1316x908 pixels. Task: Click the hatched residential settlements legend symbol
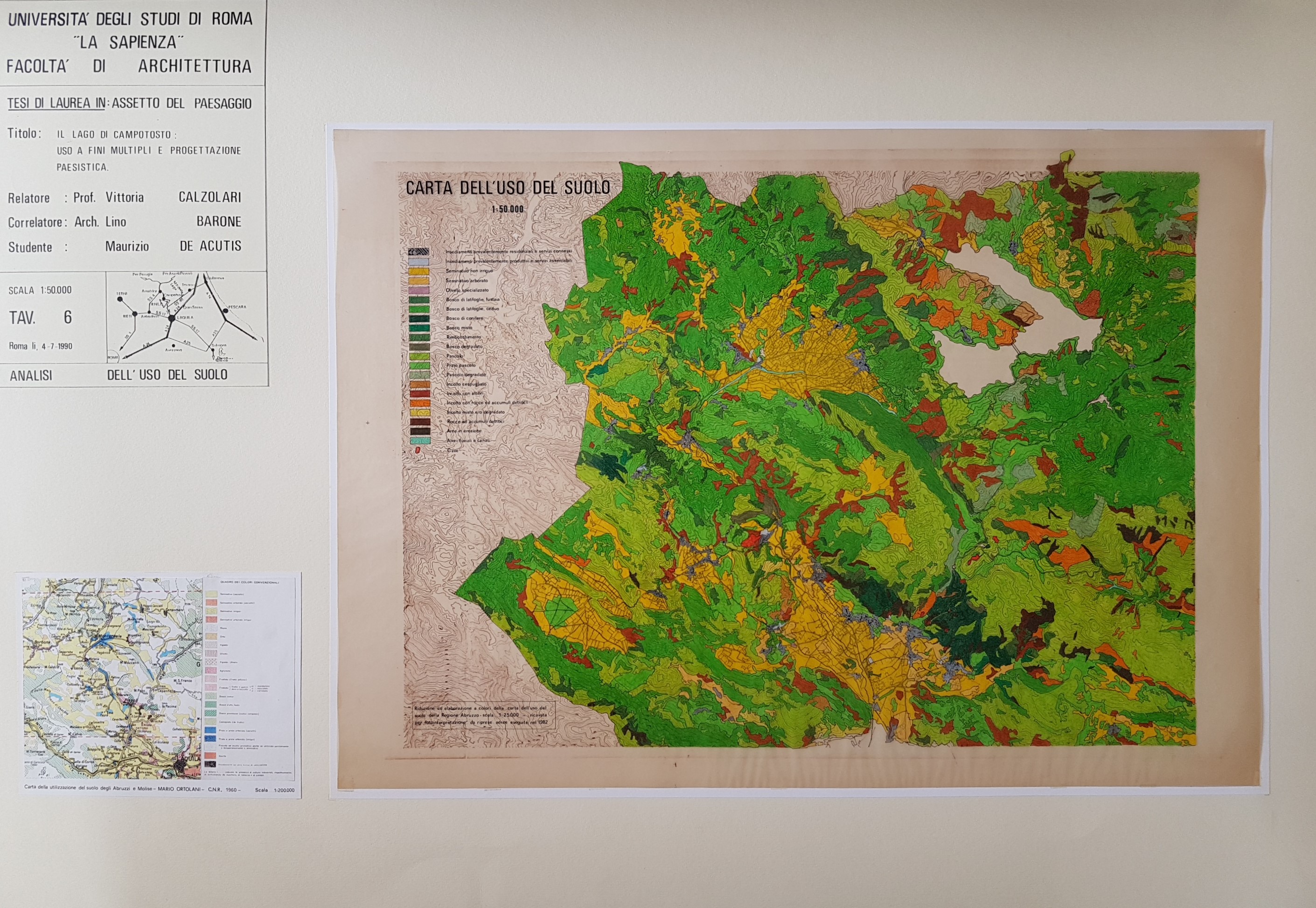pyautogui.click(x=418, y=251)
